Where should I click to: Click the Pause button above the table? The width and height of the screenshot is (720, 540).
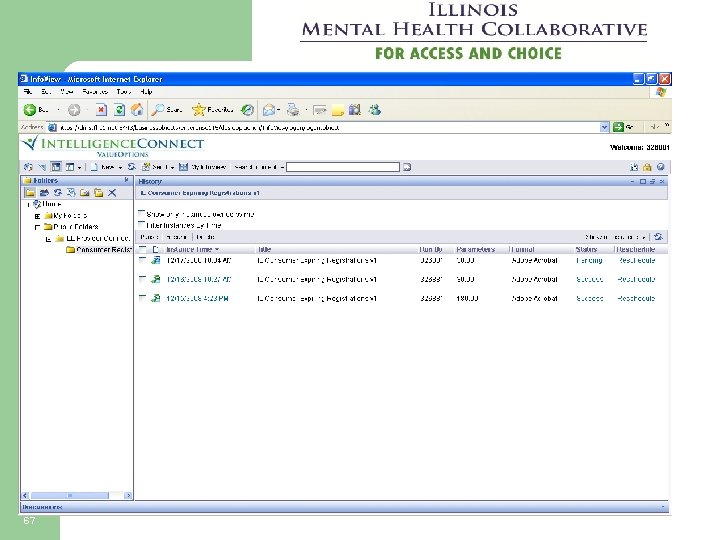[x=149, y=237]
